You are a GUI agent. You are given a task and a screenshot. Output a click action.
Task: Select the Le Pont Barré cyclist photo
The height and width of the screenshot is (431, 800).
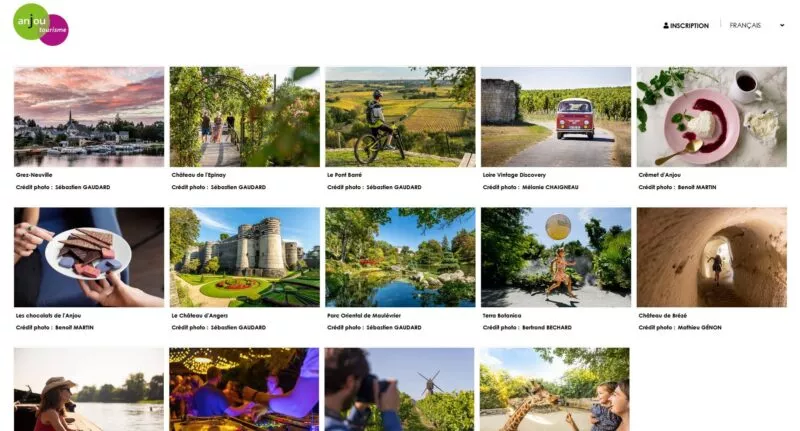[401, 117]
